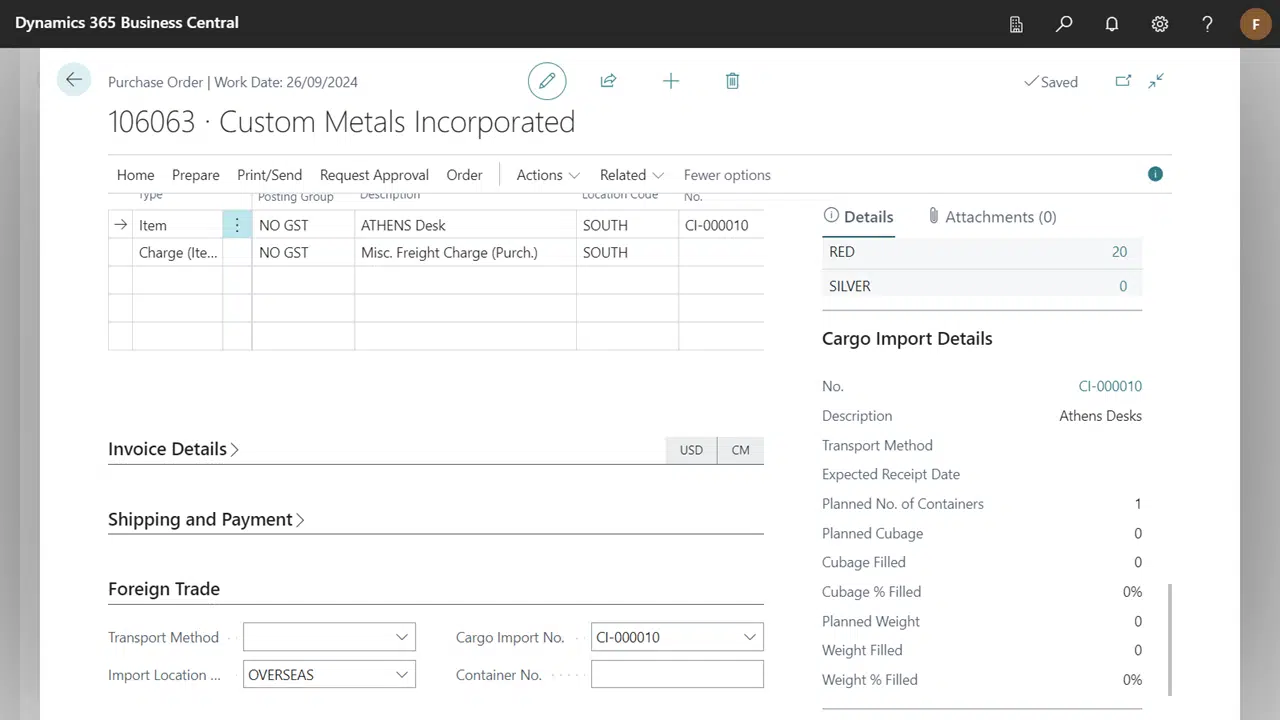Open the Transport Method dropdown
Image resolution: width=1280 pixels, height=720 pixels.
pos(401,637)
